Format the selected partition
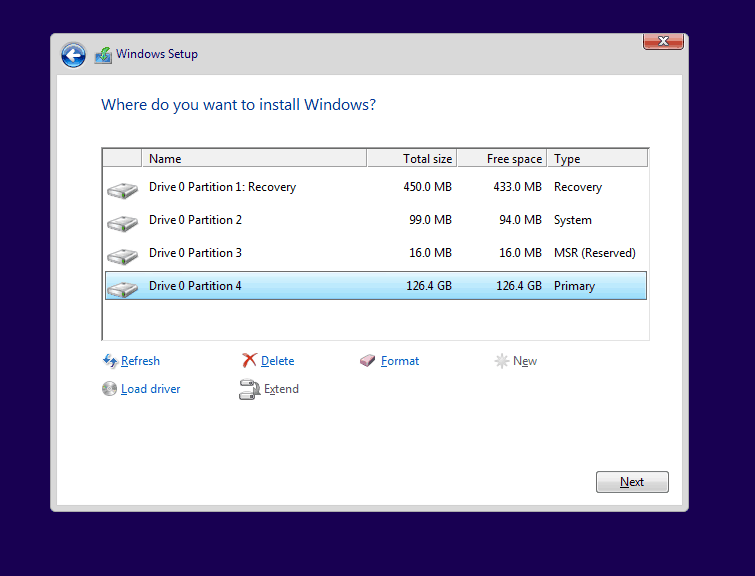The height and width of the screenshot is (576, 755). (x=400, y=361)
